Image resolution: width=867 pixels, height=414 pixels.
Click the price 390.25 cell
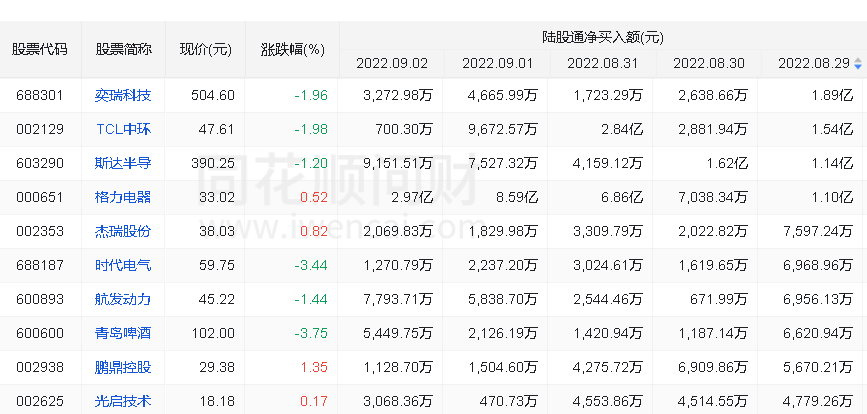pos(213,163)
